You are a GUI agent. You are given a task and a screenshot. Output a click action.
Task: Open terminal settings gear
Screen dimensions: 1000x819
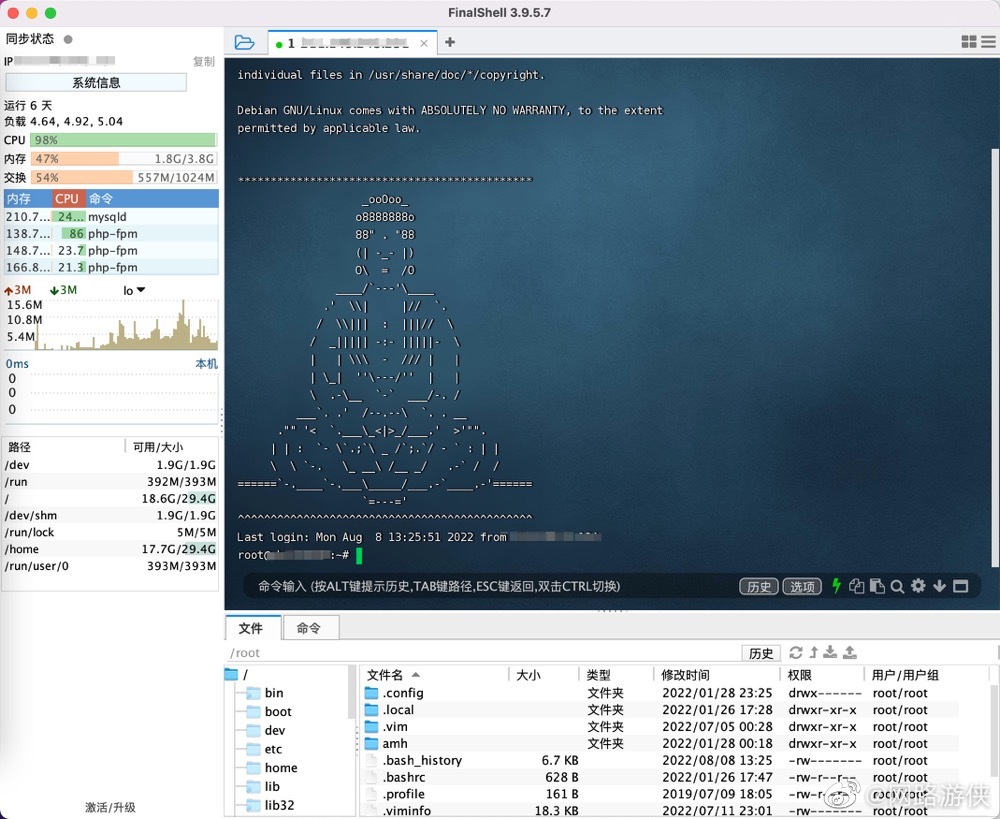point(918,586)
